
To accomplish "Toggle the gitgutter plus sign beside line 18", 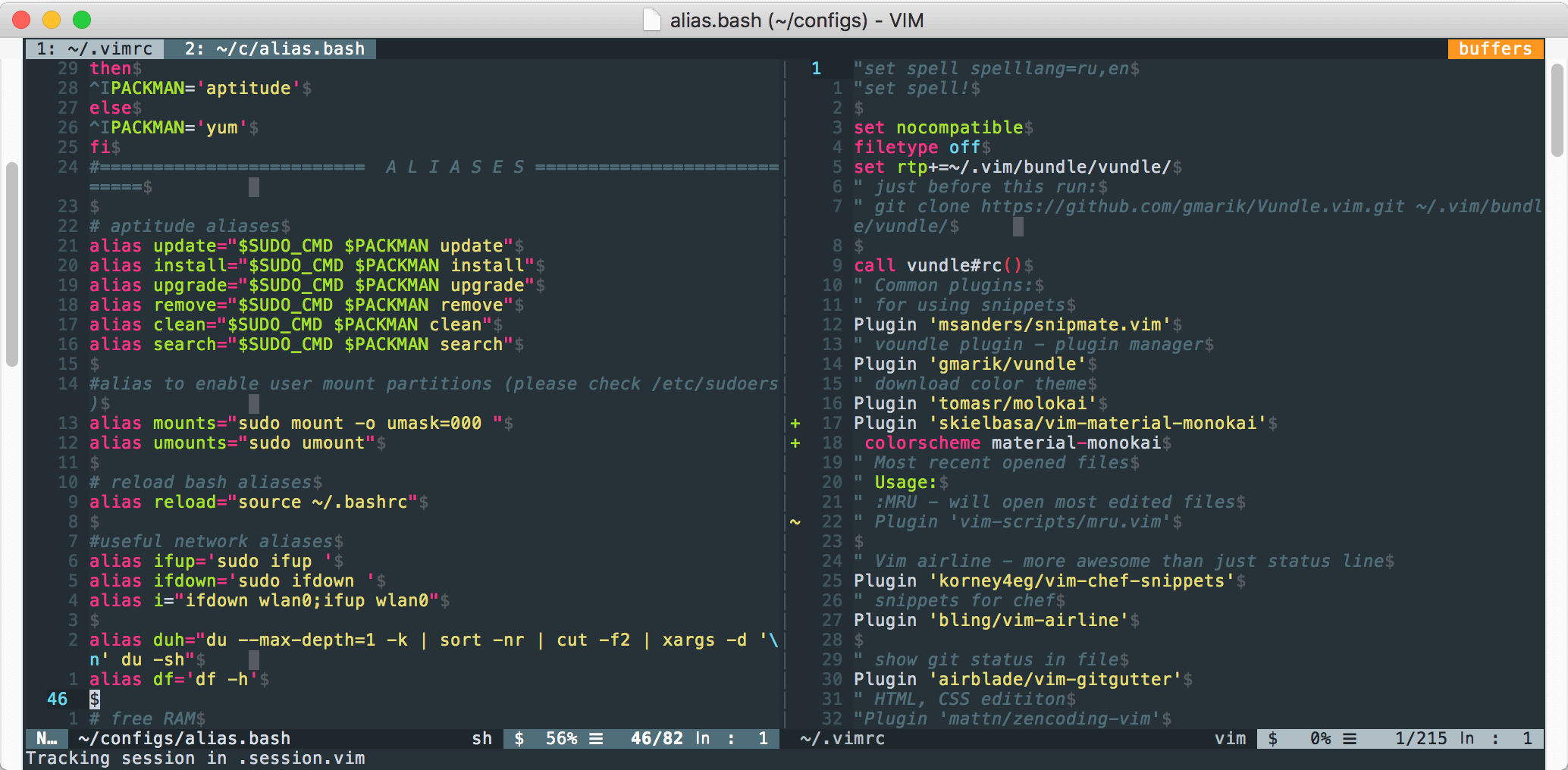I will tap(795, 443).
